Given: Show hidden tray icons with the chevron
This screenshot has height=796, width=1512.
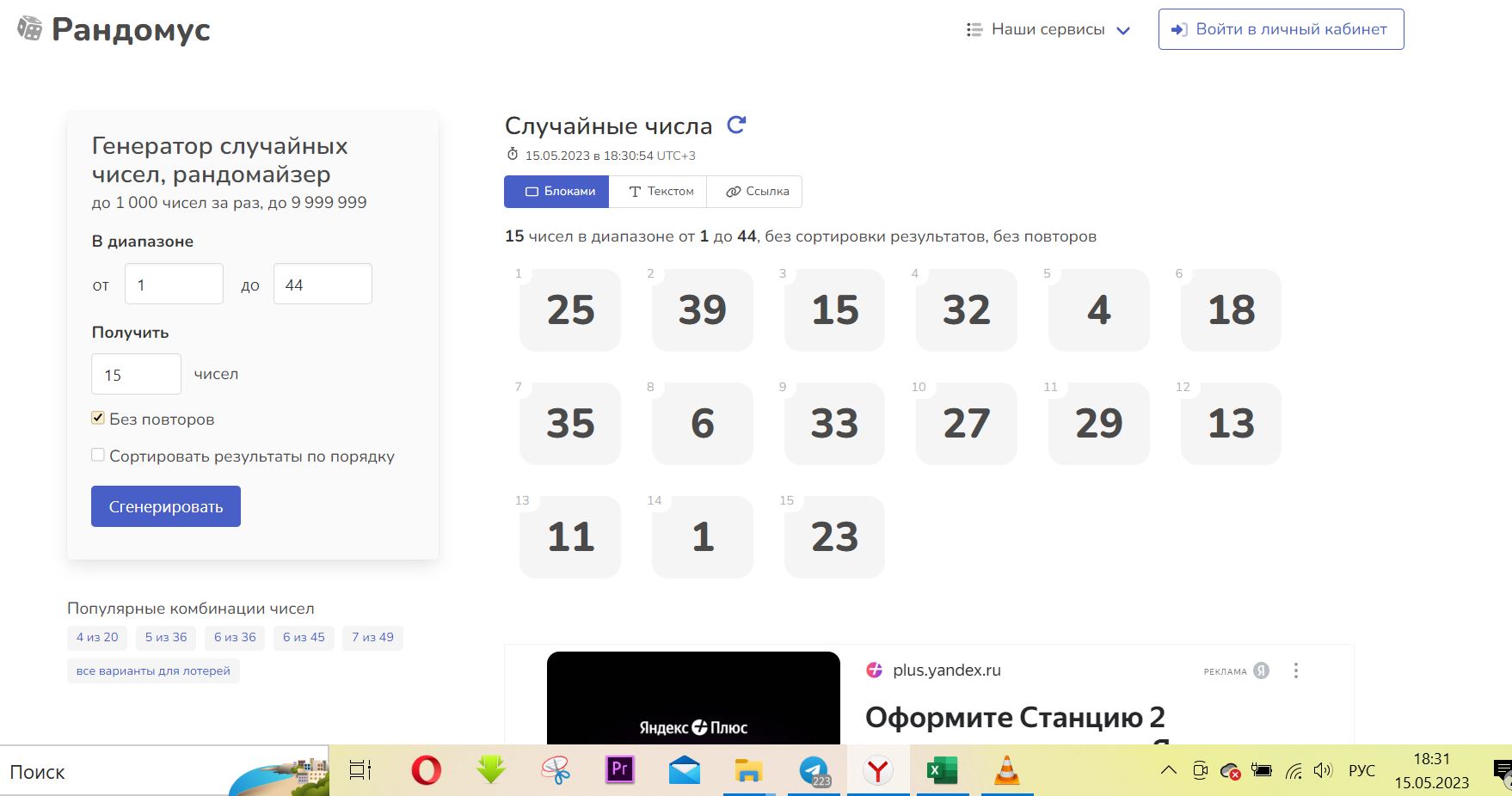Looking at the screenshot, I should click(x=1168, y=770).
